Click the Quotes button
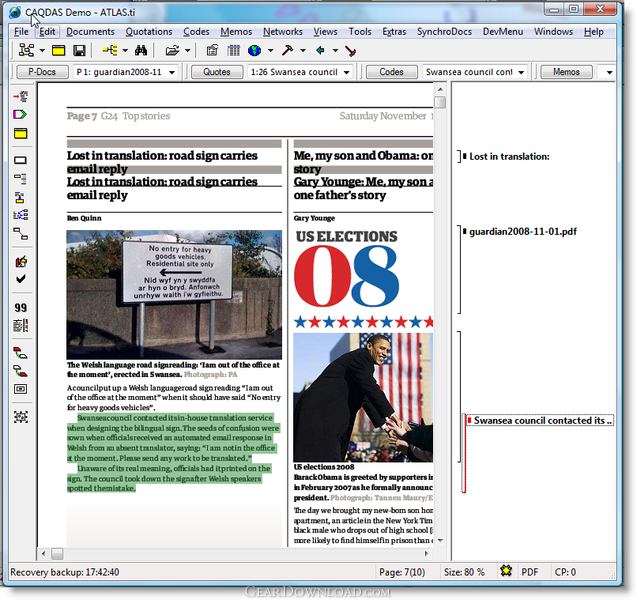Screen dimensions: 637x600 [x=217, y=72]
